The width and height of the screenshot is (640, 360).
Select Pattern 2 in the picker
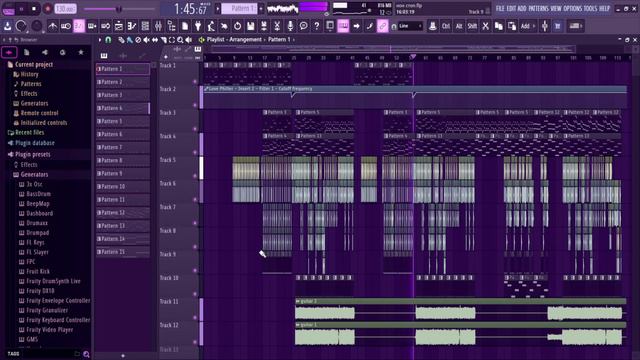click(x=123, y=82)
